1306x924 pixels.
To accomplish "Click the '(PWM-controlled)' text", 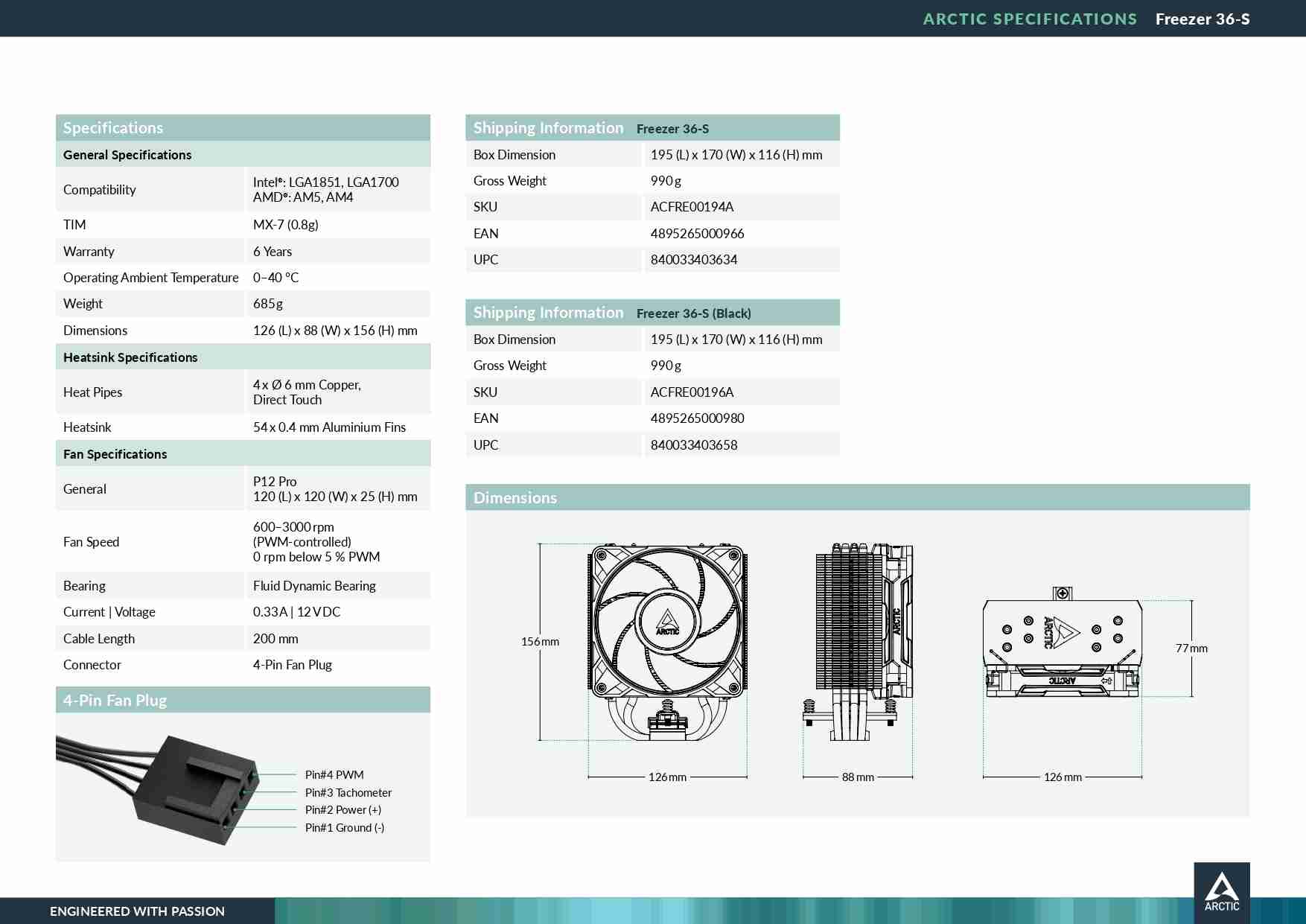I will (302, 542).
